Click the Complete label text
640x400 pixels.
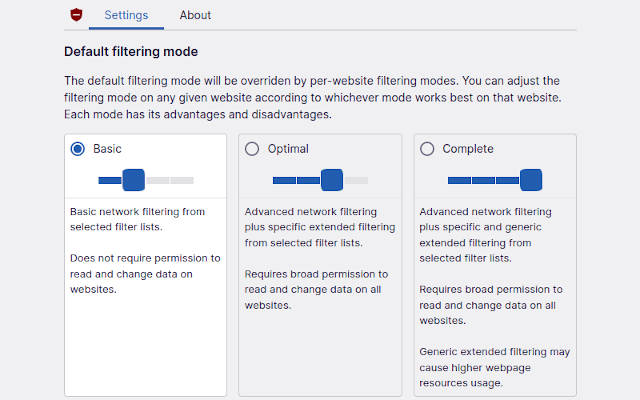(x=468, y=149)
